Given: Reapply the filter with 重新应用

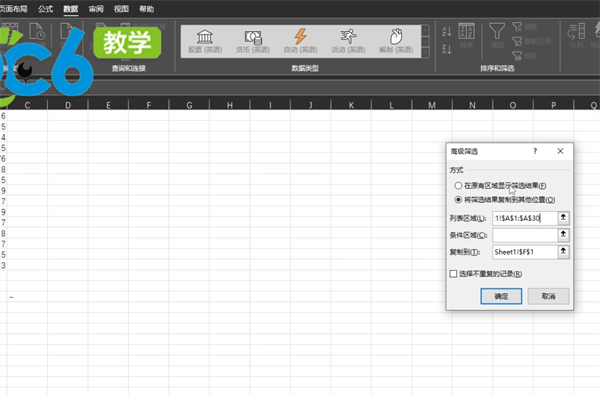Looking at the screenshot, I should tap(532, 41).
